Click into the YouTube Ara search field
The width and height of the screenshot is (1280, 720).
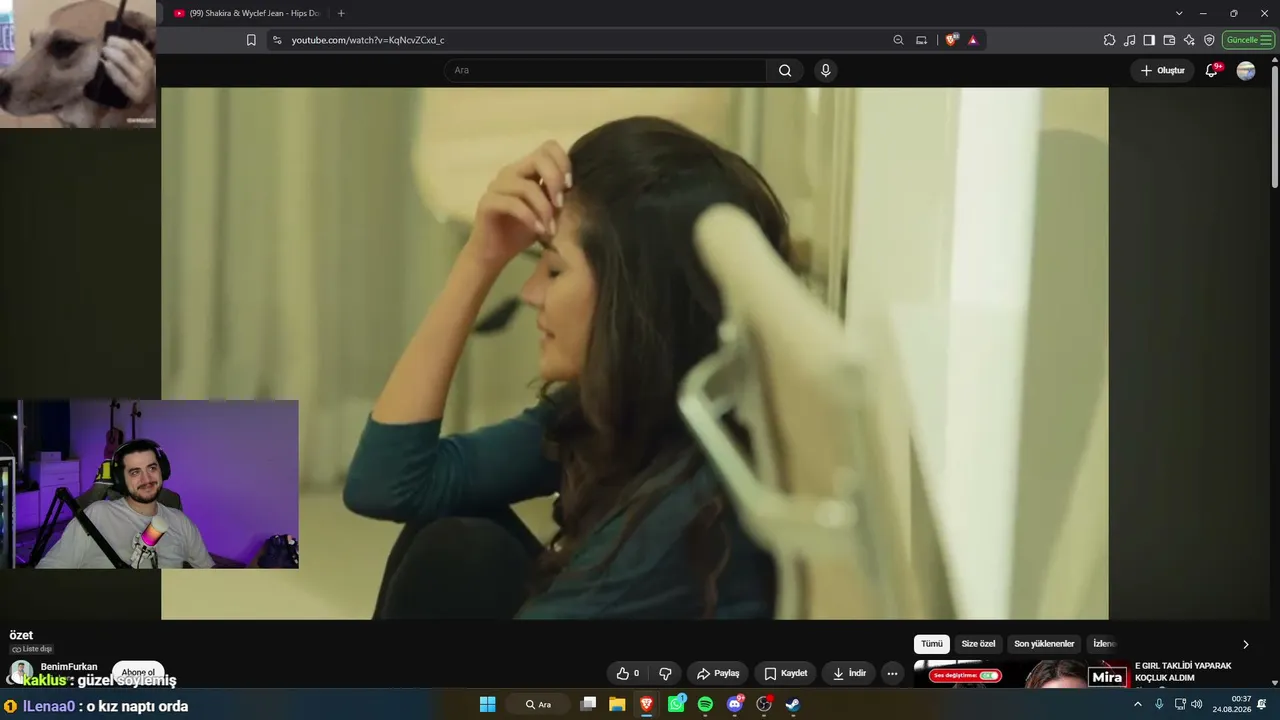point(605,70)
